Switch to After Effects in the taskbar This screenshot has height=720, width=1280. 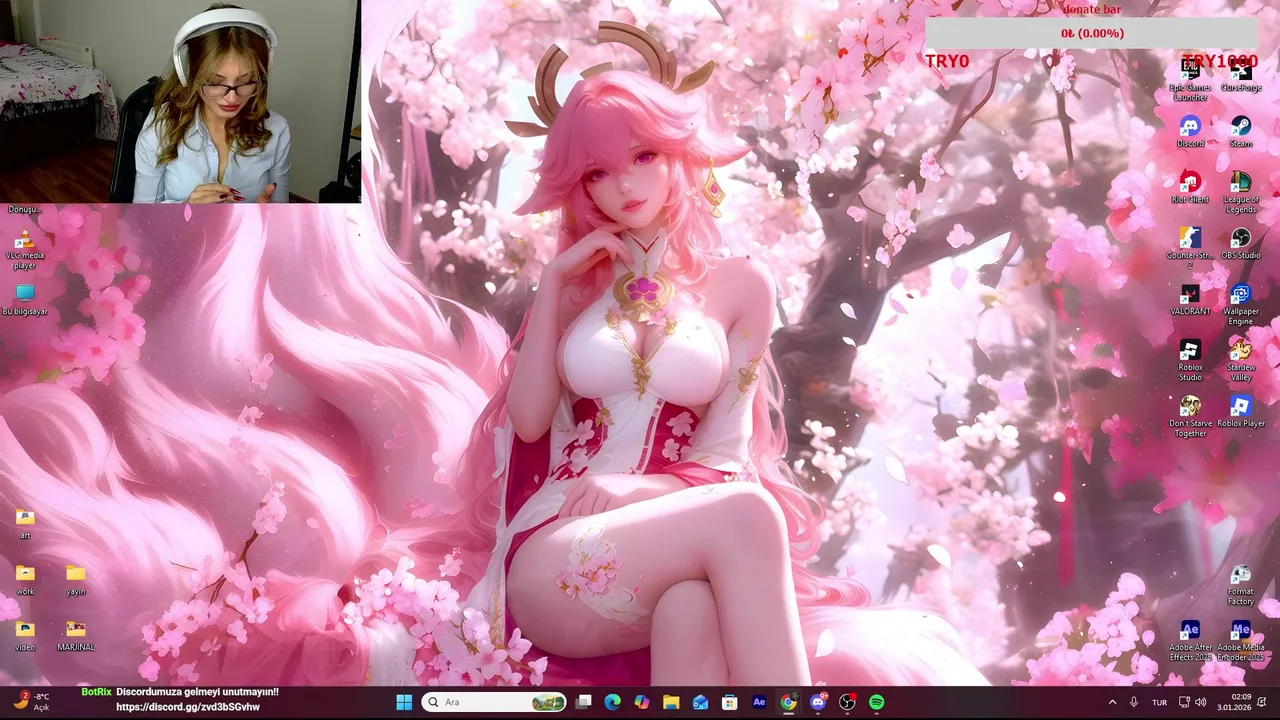pyautogui.click(x=759, y=702)
